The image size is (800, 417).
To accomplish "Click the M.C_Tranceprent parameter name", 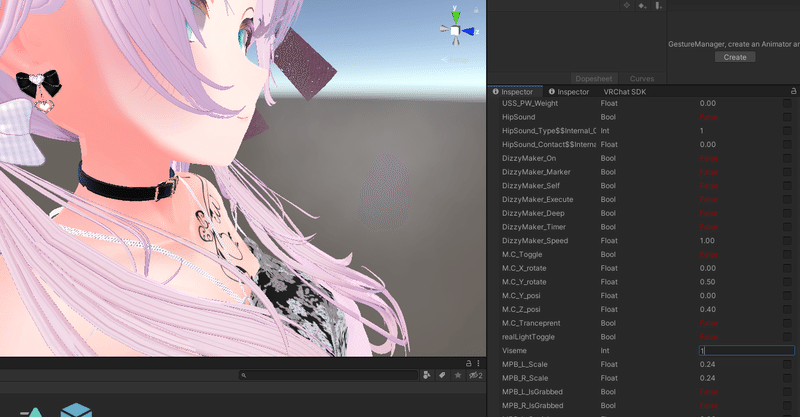I will [531, 323].
